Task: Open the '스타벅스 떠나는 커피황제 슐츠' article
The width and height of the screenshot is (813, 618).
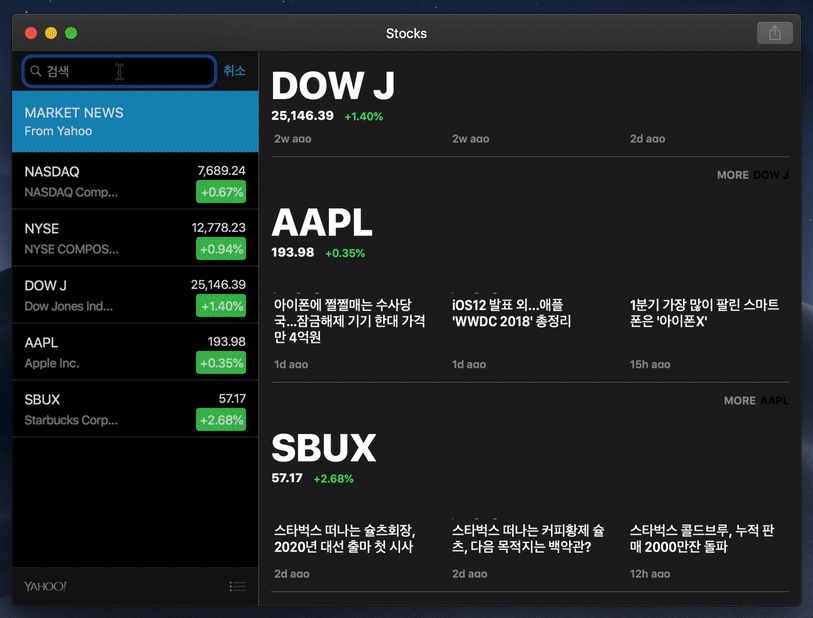Action: (x=528, y=538)
